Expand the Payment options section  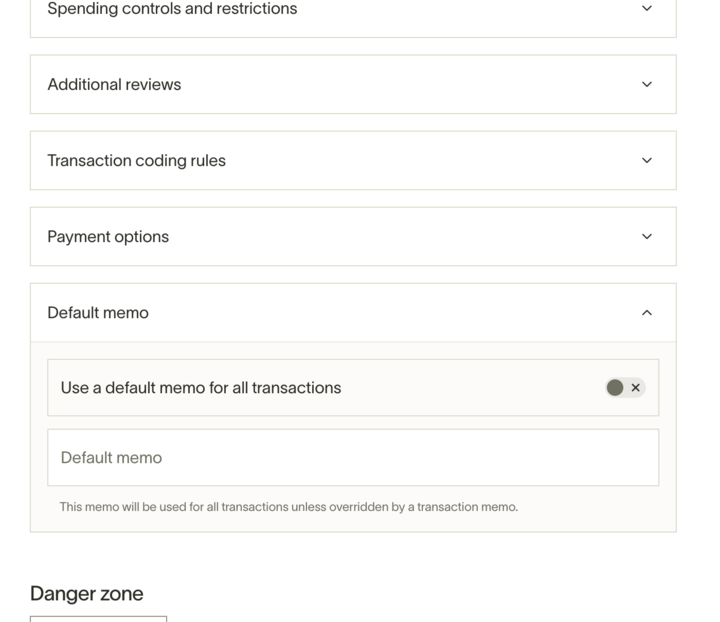tap(353, 237)
